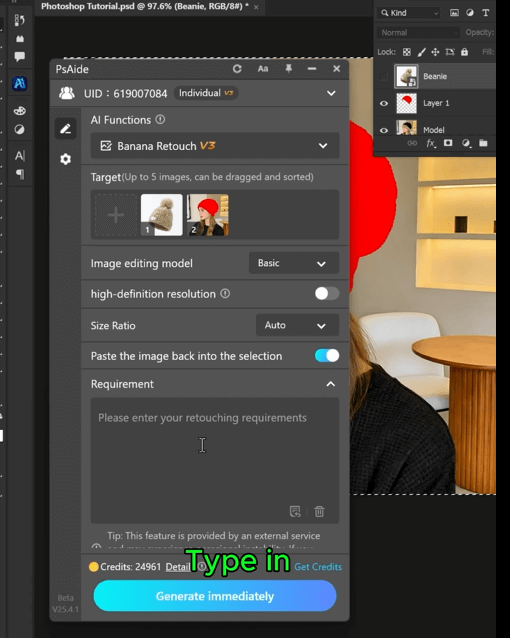Select the Beanie layer thumbnail

pyautogui.click(x=406, y=76)
